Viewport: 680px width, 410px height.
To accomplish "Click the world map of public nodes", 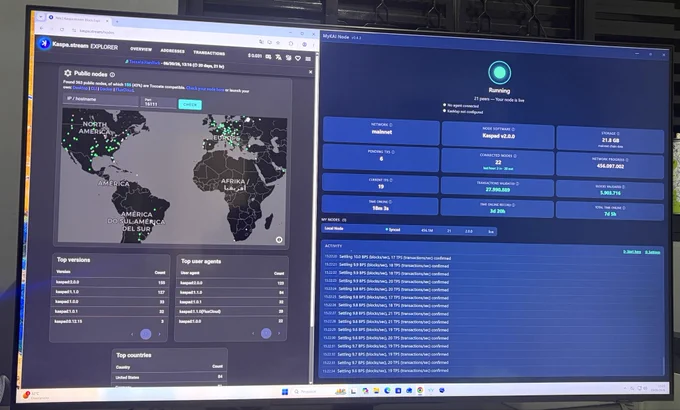I will [x=173, y=176].
